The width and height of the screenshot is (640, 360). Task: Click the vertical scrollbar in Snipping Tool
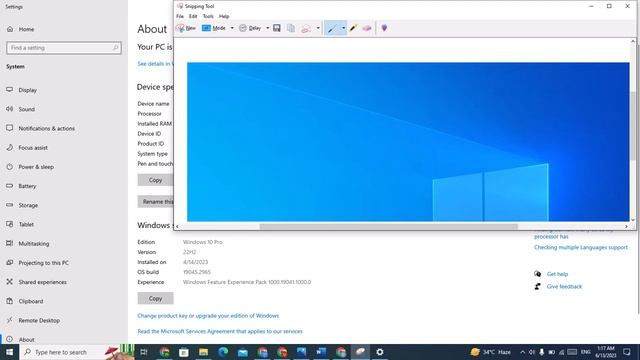[x=633, y=126]
